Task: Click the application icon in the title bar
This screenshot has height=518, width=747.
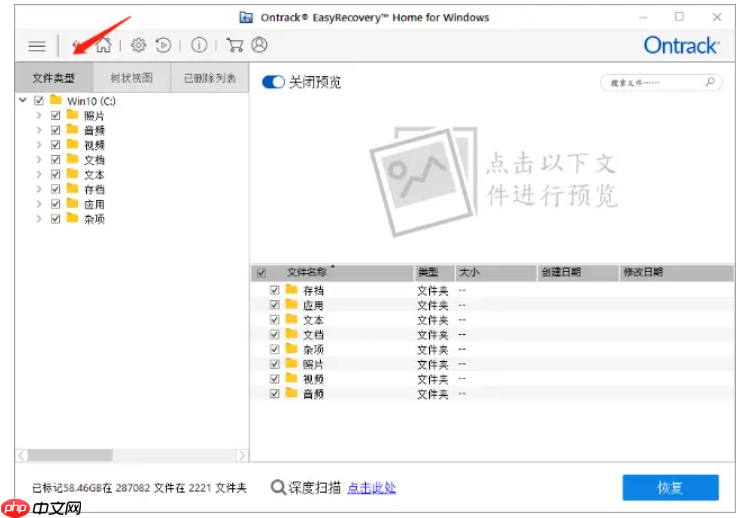Action: pos(246,17)
